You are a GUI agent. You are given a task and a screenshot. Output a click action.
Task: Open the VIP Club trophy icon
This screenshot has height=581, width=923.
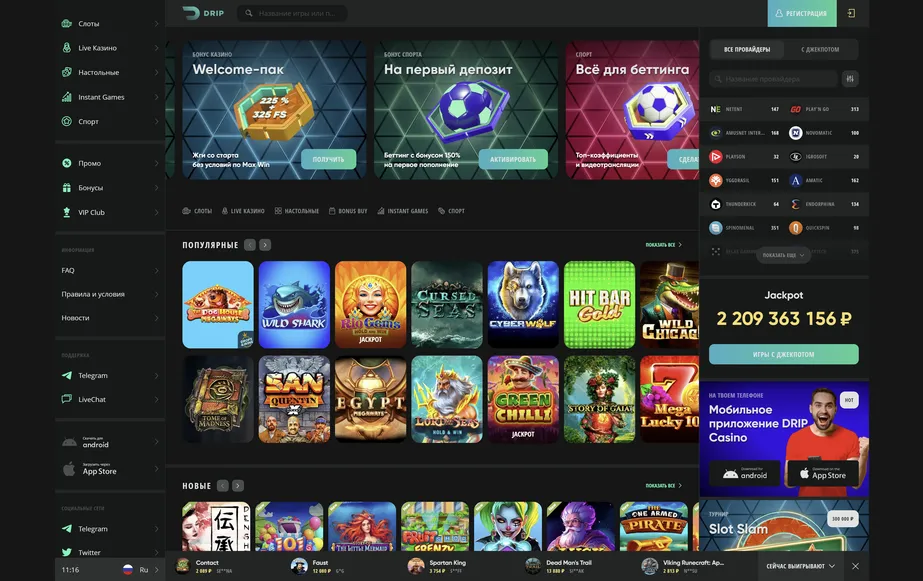67,212
